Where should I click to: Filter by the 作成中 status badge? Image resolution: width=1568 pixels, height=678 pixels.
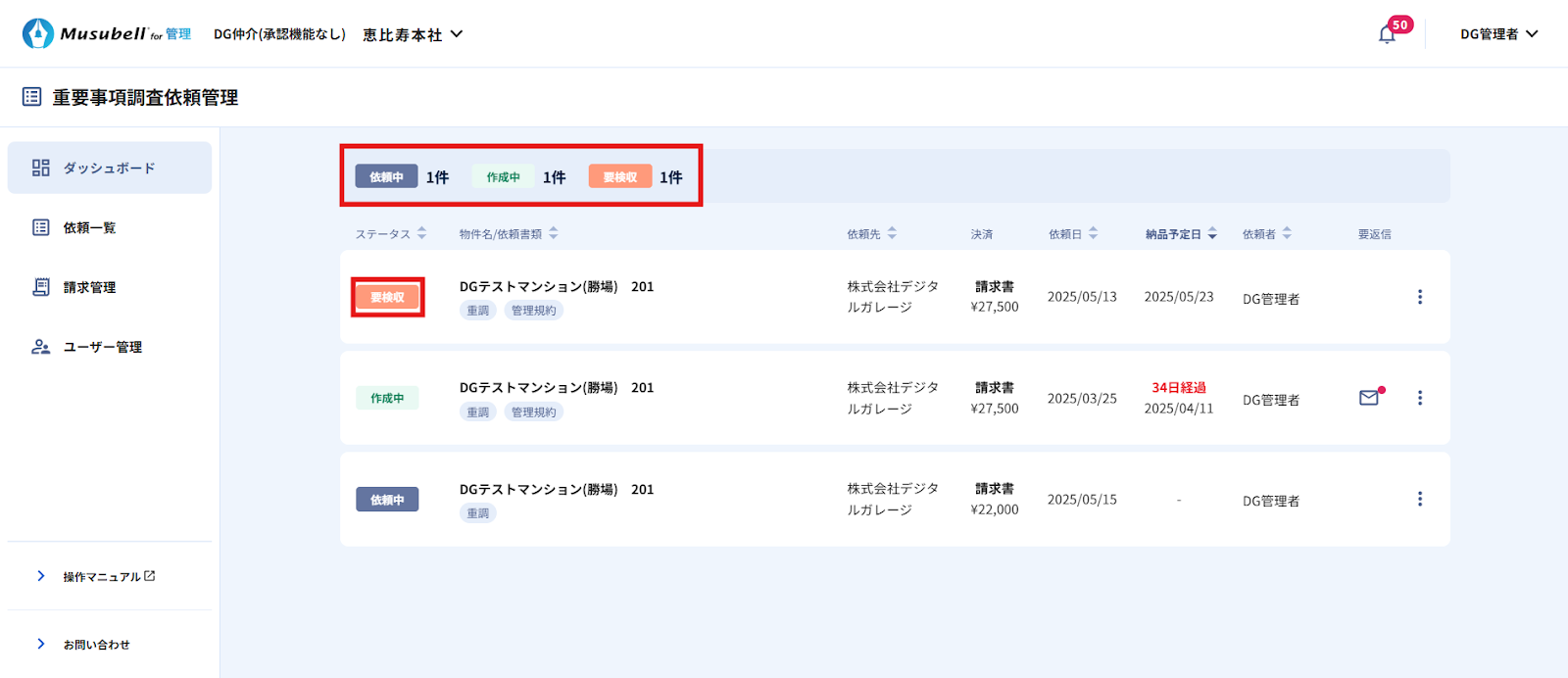click(x=503, y=177)
